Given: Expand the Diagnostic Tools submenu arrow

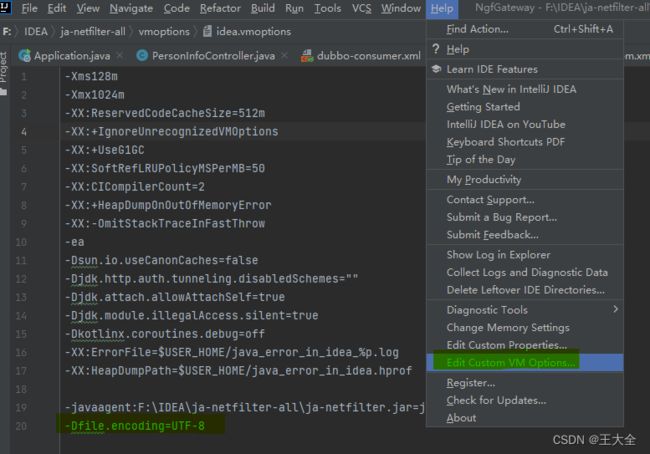Looking at the screenshot, I should tap(616, 309).
